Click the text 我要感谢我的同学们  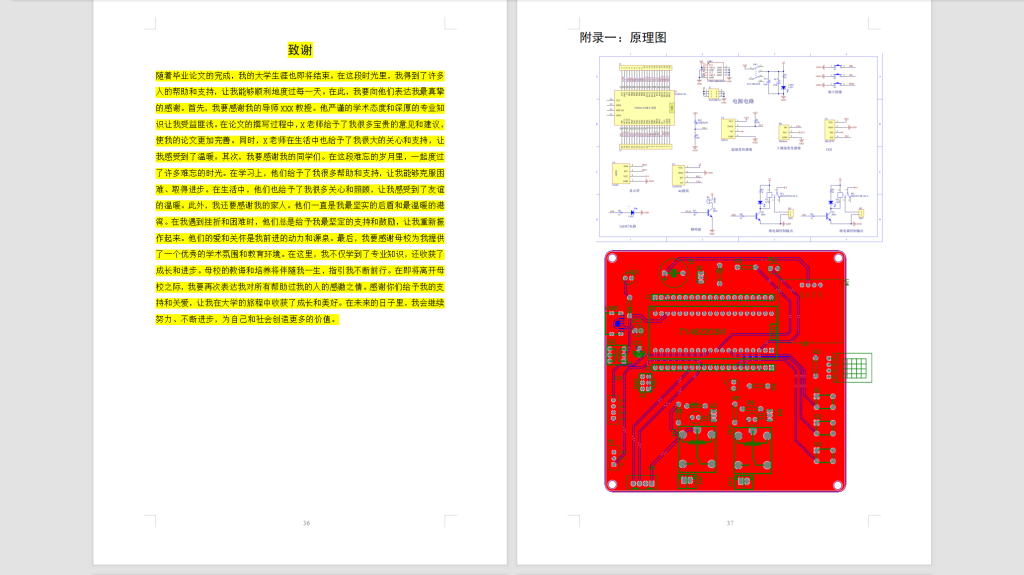283,157
